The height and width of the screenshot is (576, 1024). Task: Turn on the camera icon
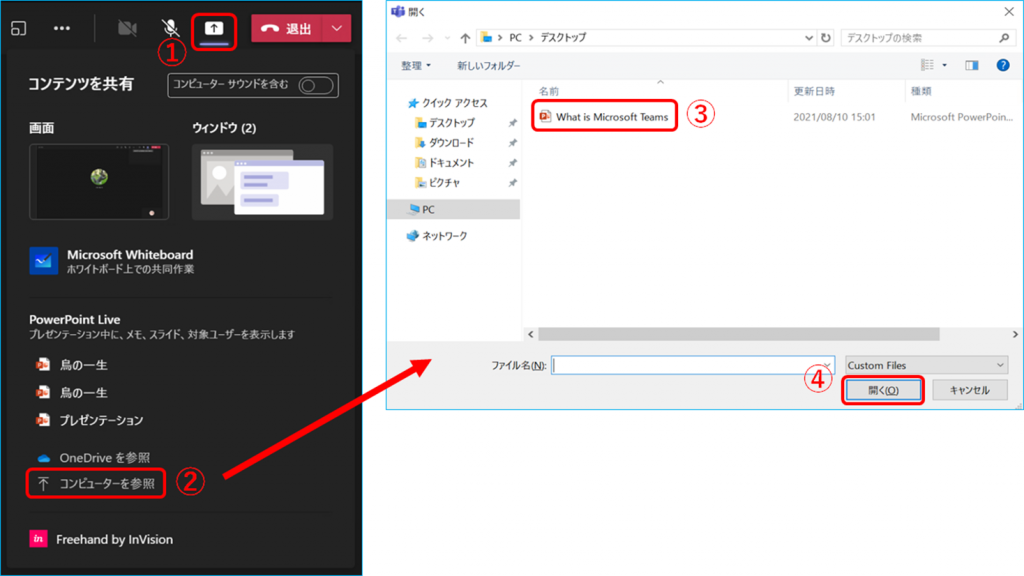[127, 29]
